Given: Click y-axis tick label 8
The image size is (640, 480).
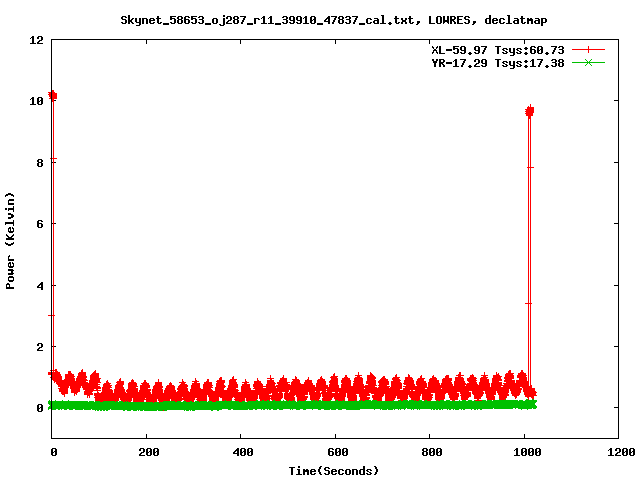Looking at the screenshot, I should [40, 162].
